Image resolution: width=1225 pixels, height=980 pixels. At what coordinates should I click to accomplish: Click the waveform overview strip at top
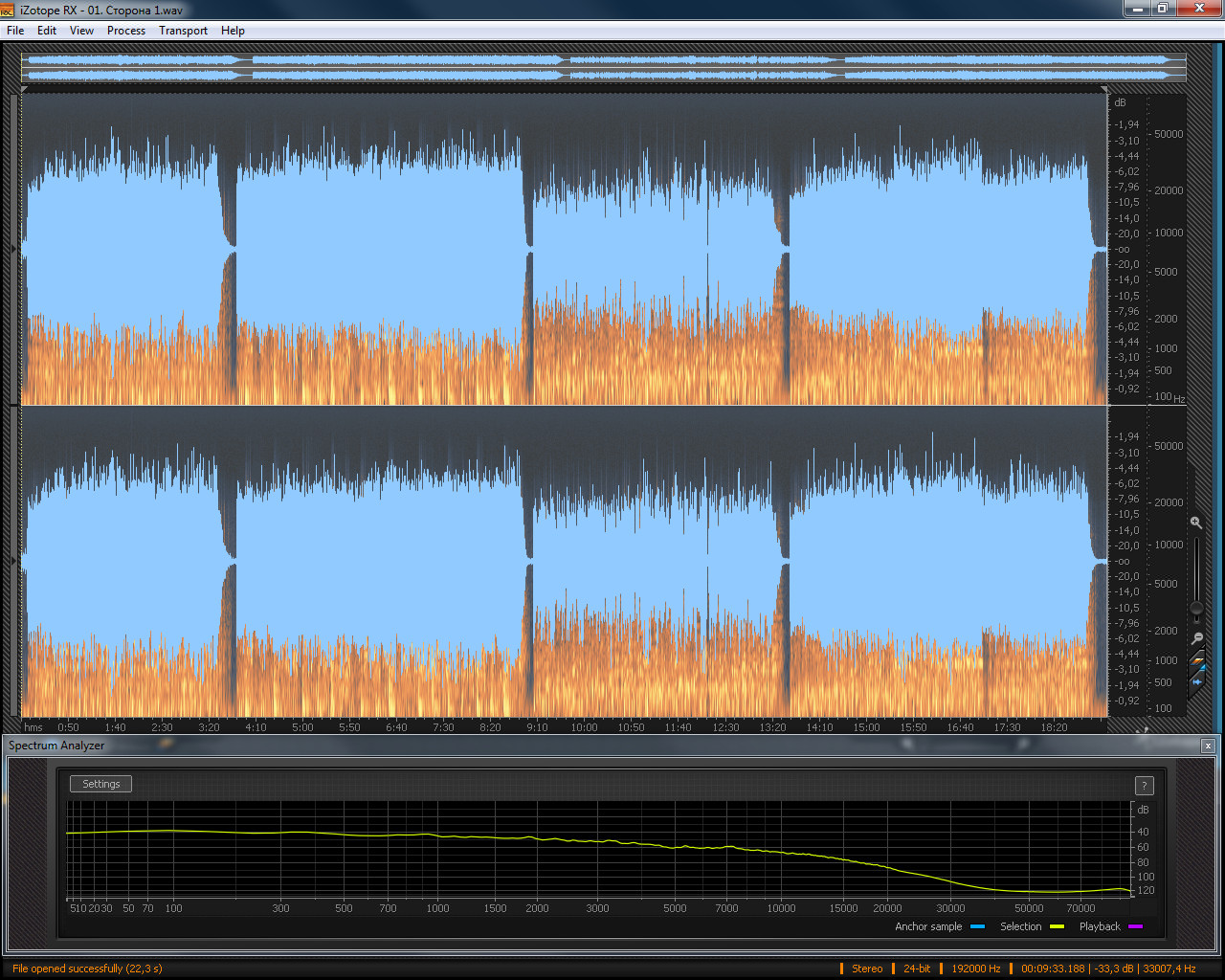pos(603,67)
